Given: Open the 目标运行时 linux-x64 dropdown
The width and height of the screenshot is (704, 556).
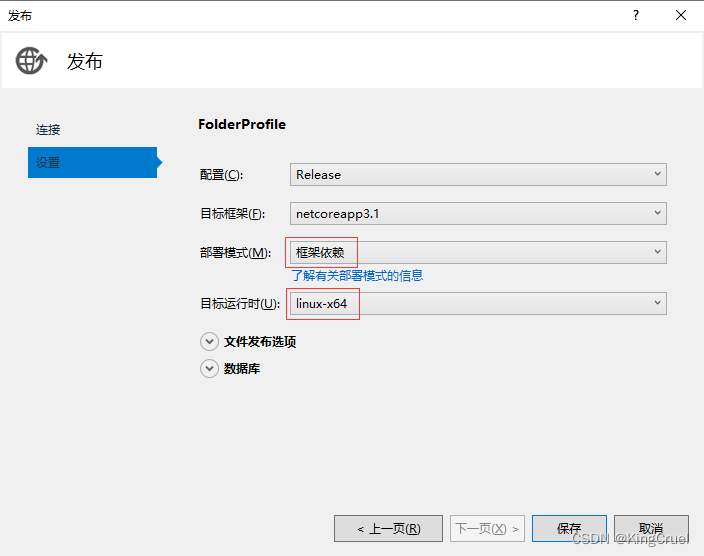Looking at the screenshot, I should 478,303.
